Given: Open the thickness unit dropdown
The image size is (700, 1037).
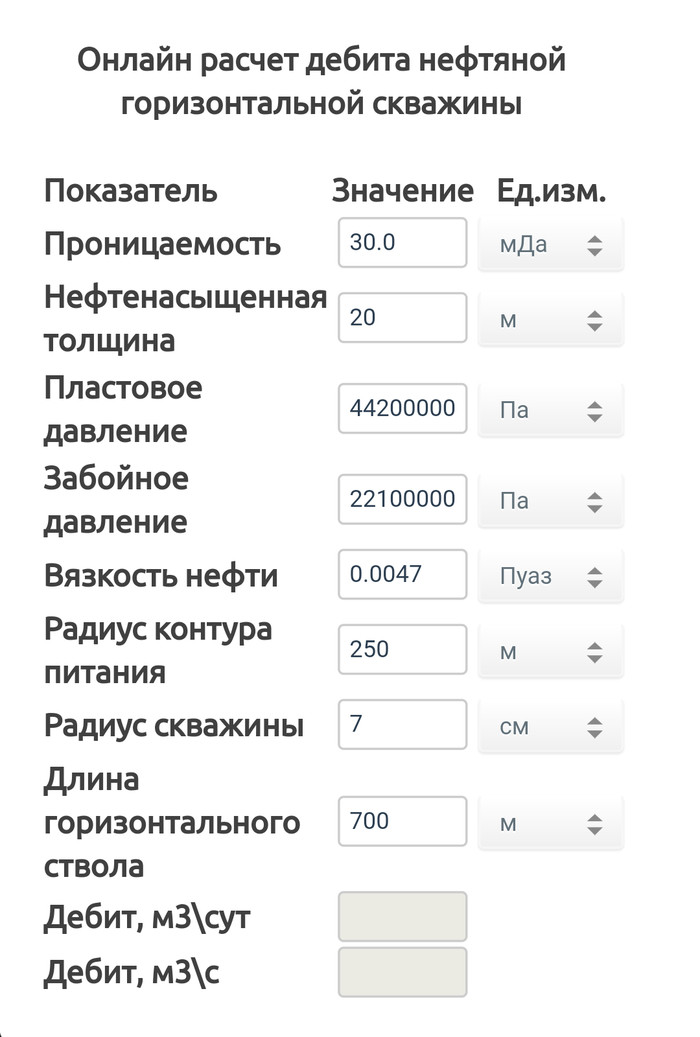Looking at the screenshot, I should tap(551, 320).
